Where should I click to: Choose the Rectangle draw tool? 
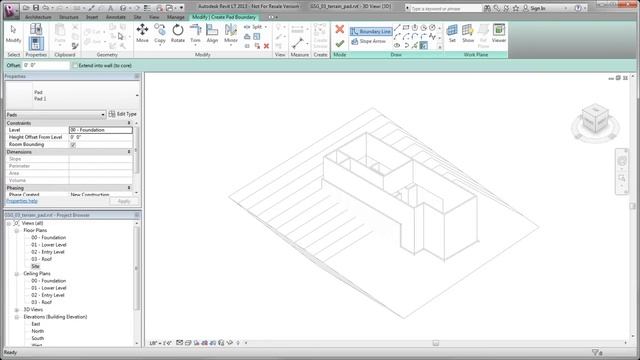click(x=406, y=28)
